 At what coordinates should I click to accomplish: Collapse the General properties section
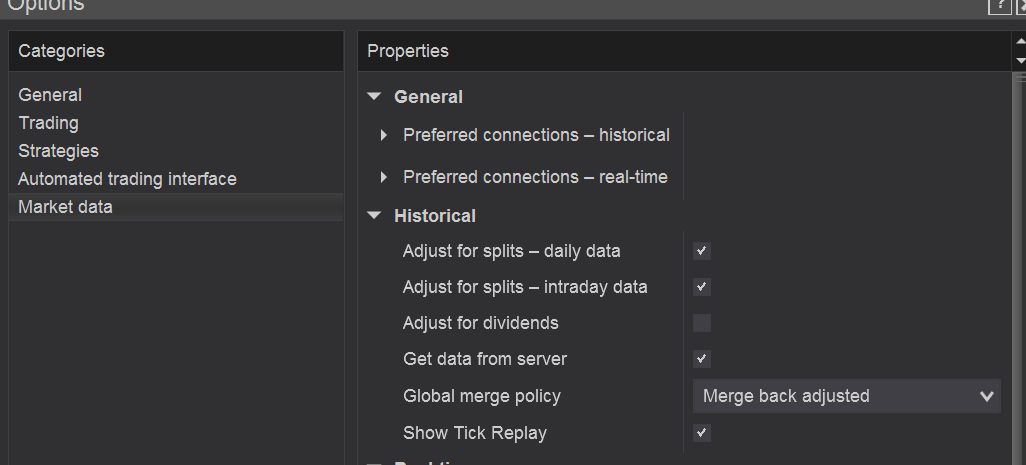375,97
